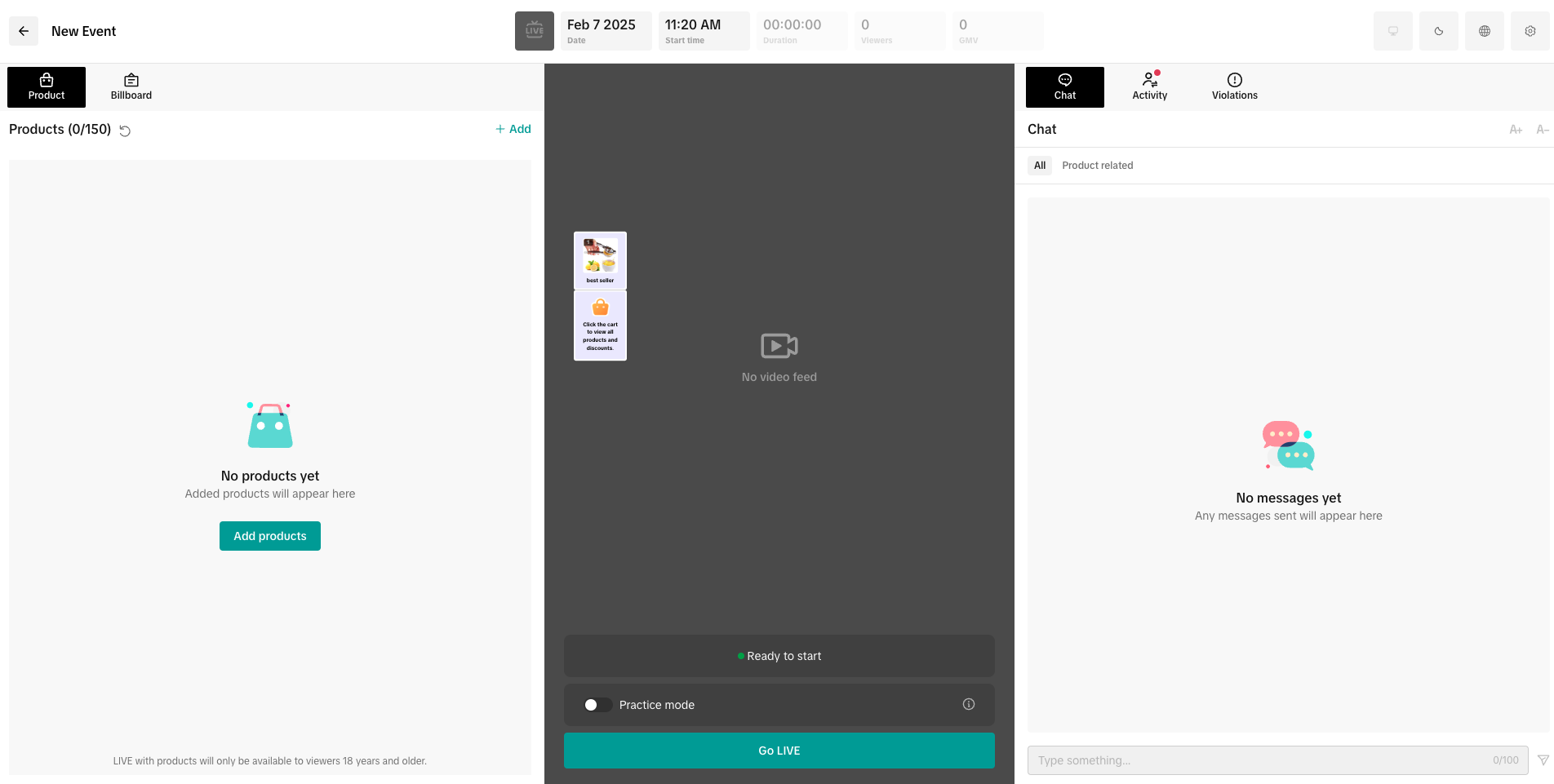Switch to the Billboard tab
Viewport: 1554px width, 784px height.
point(131,87)
